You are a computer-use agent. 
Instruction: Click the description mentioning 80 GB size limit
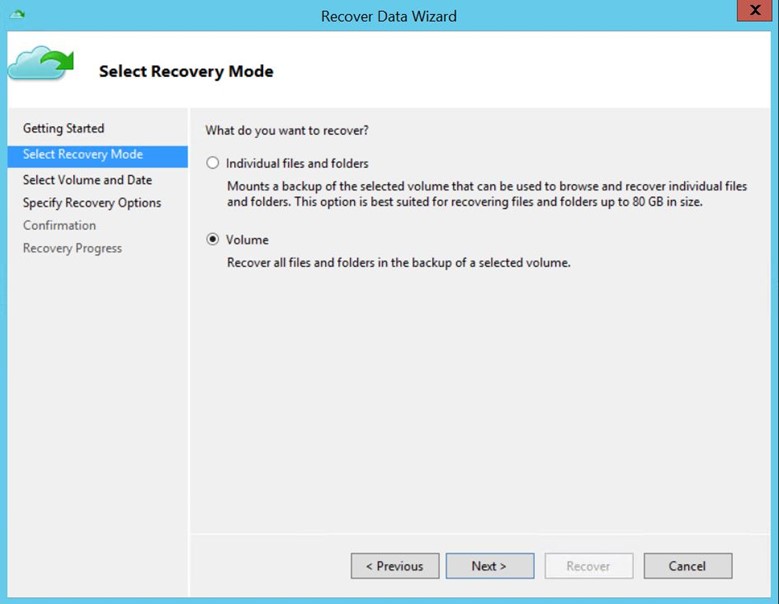(x=486, y=194)
